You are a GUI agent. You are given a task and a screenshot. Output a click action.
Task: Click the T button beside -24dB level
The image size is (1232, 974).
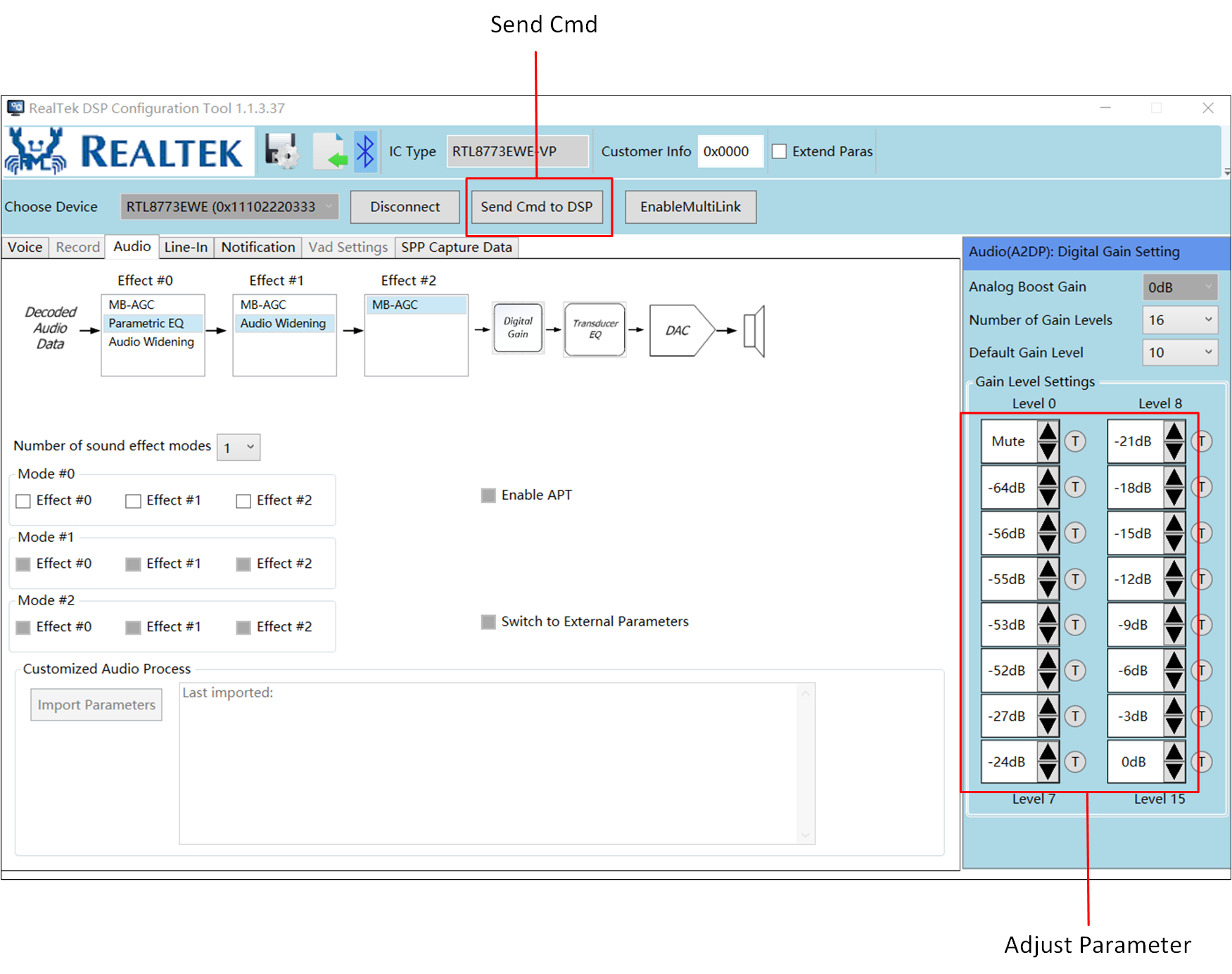1075,761
